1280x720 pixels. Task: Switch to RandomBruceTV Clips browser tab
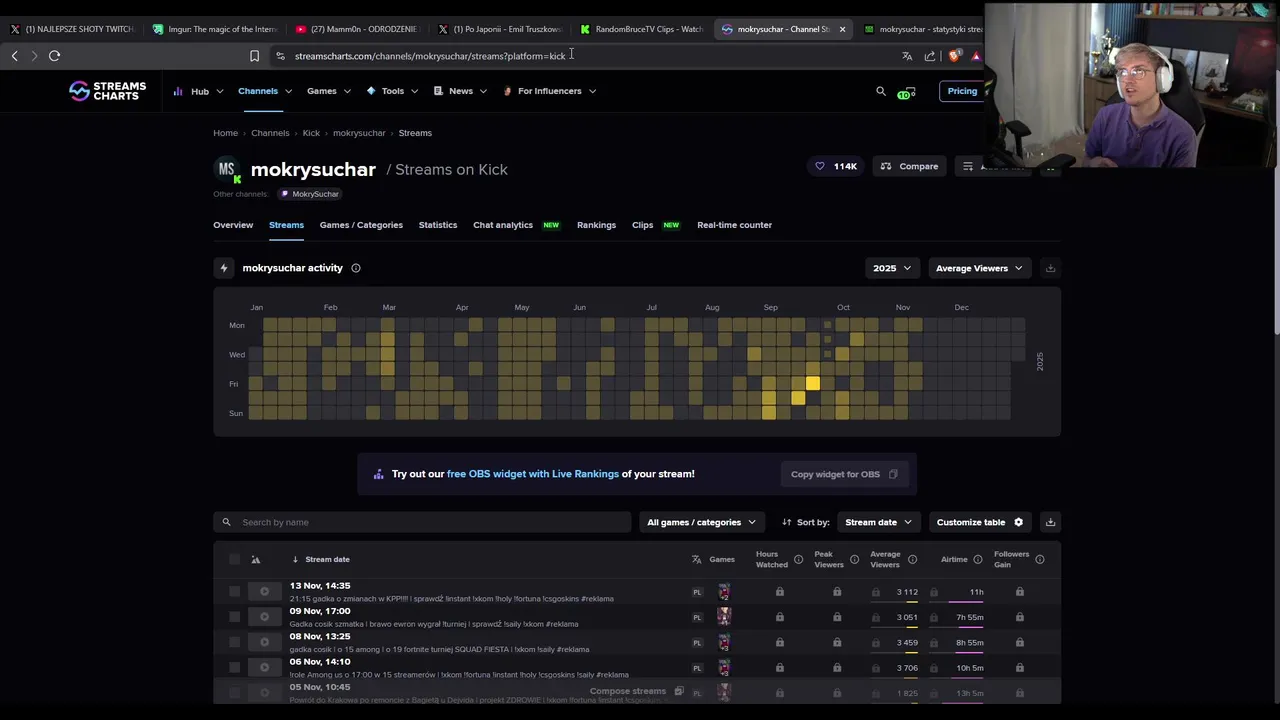tap(642, 29)
